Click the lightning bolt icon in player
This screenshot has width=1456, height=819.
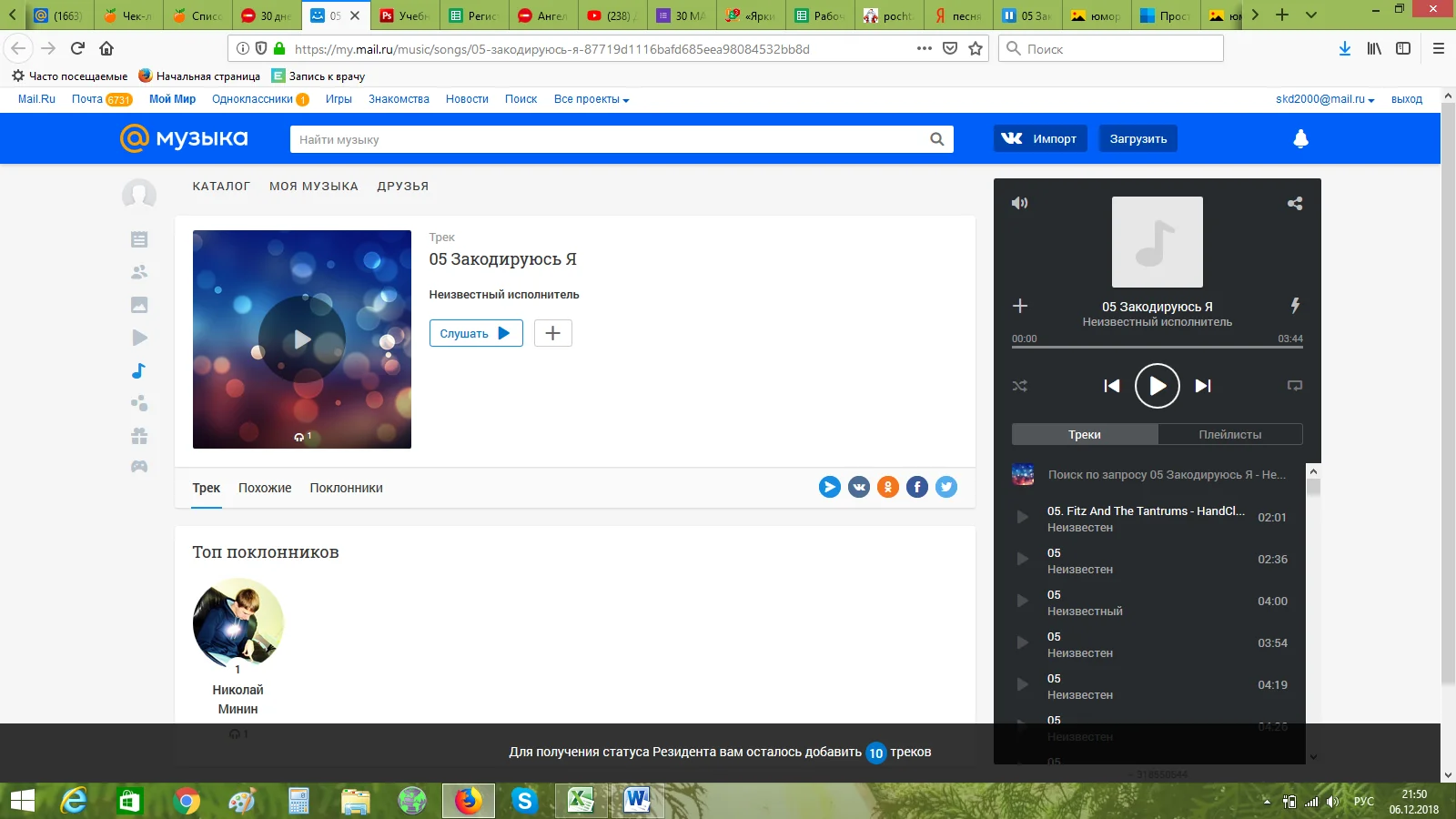tap(1294, 306)
